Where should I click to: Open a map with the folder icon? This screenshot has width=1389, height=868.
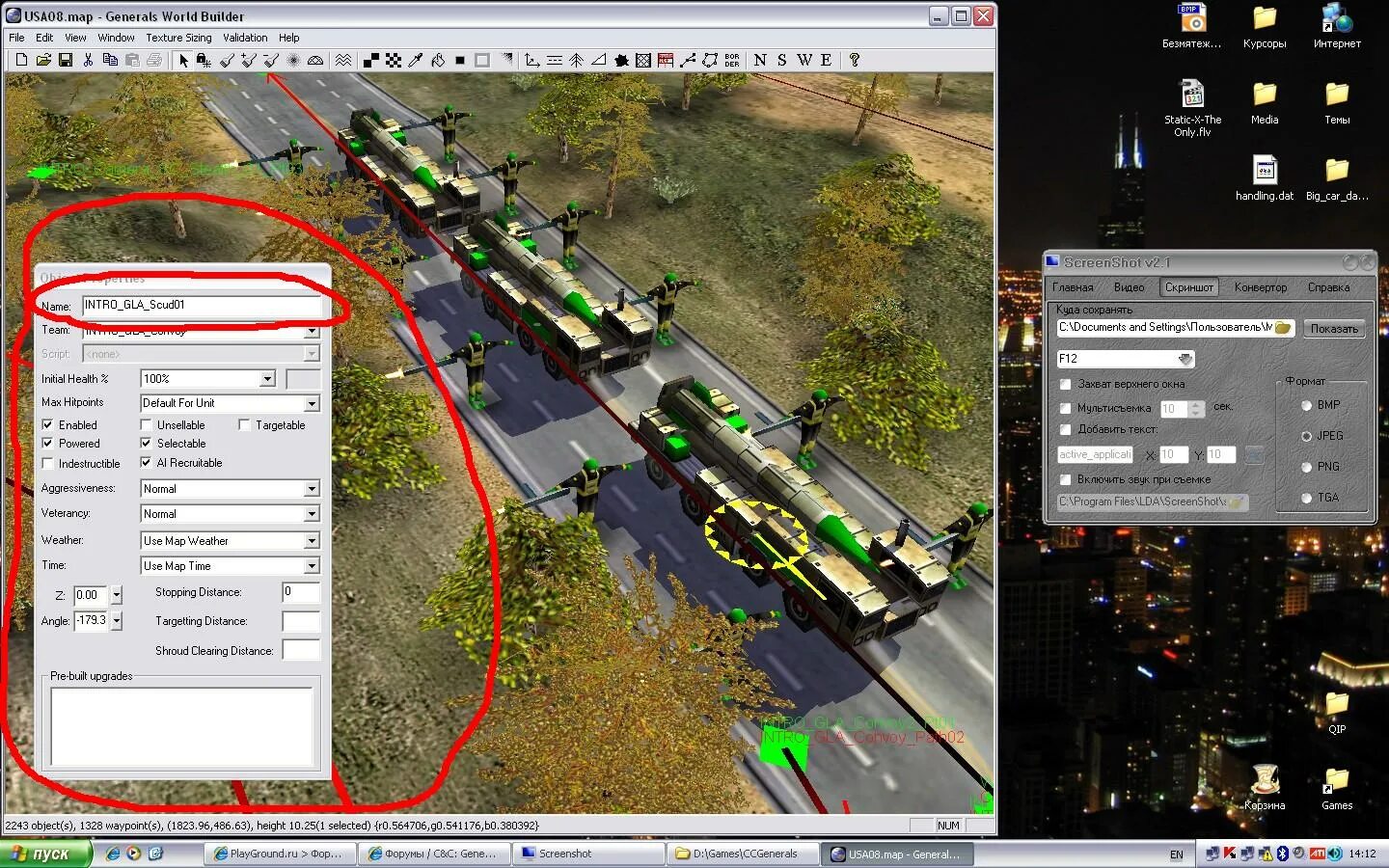43,60
